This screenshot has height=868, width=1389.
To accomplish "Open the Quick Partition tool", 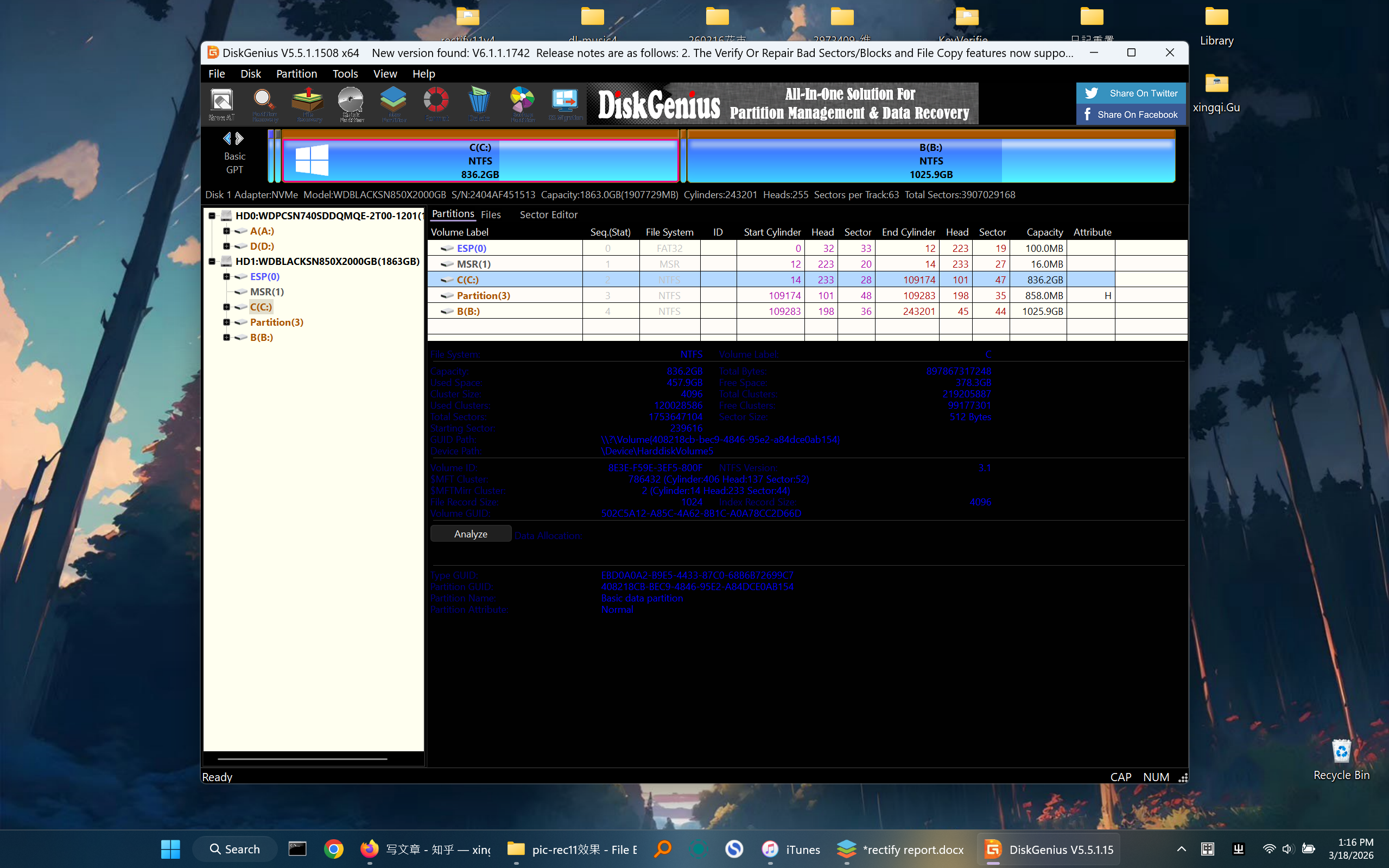I will pyautogui.click(x=351, y=104).
